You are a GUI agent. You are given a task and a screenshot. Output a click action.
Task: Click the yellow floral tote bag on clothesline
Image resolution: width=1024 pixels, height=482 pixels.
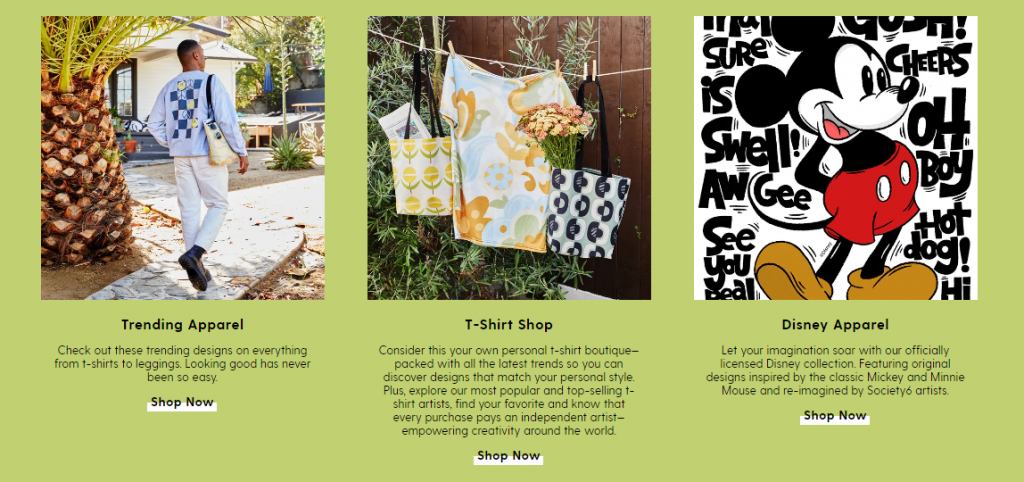coord(421,174)
